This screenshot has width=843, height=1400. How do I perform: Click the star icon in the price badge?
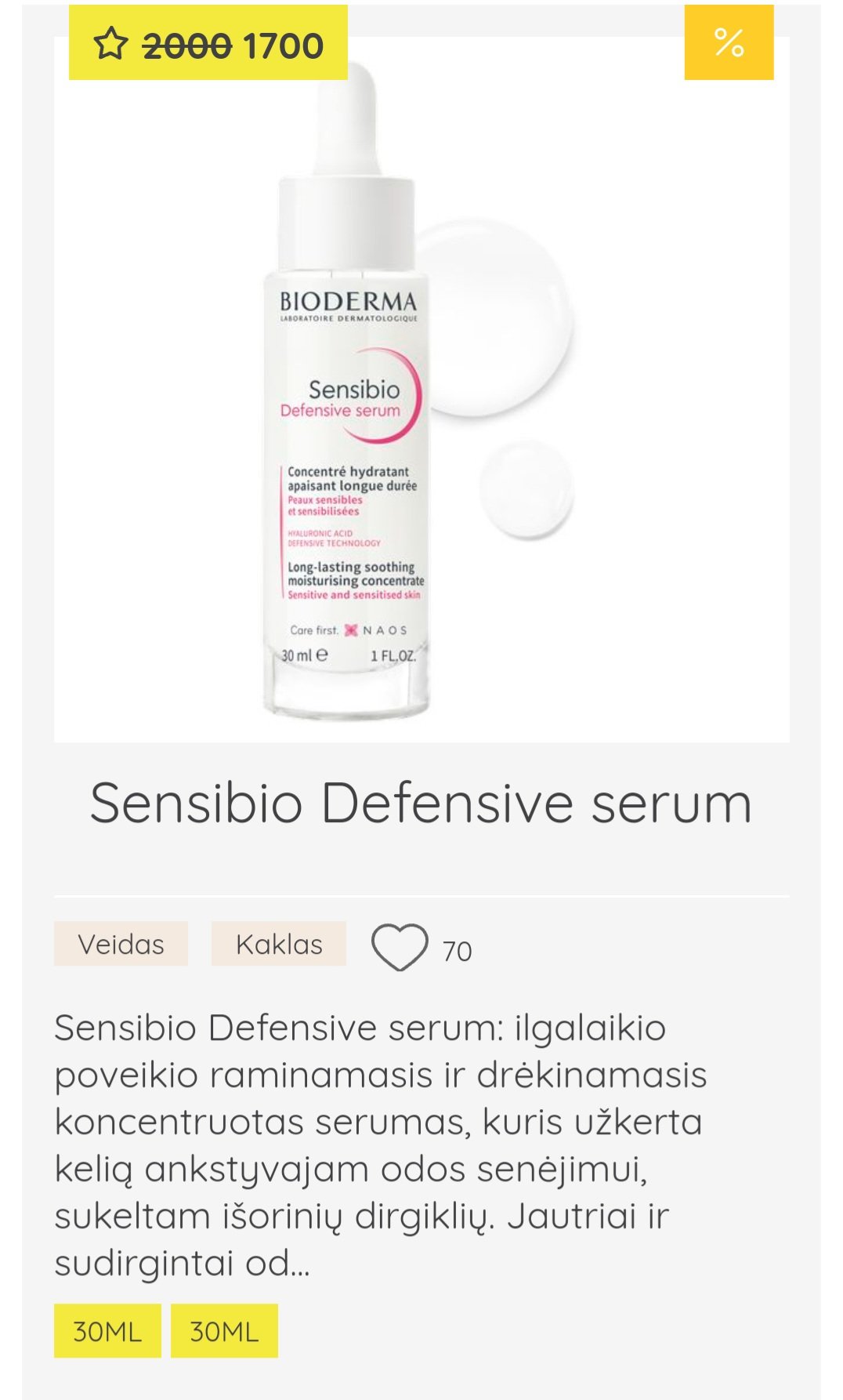click(110, 43)
